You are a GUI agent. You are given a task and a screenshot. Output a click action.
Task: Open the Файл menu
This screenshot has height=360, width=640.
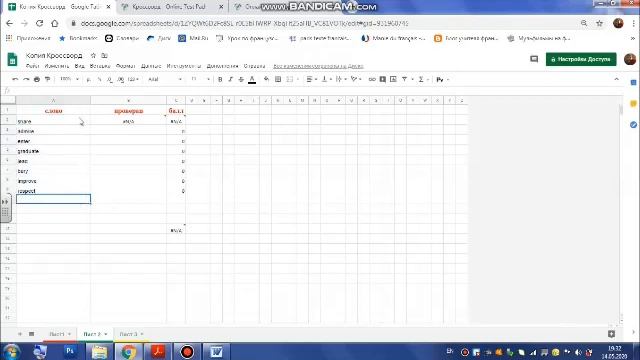[32, 66]
